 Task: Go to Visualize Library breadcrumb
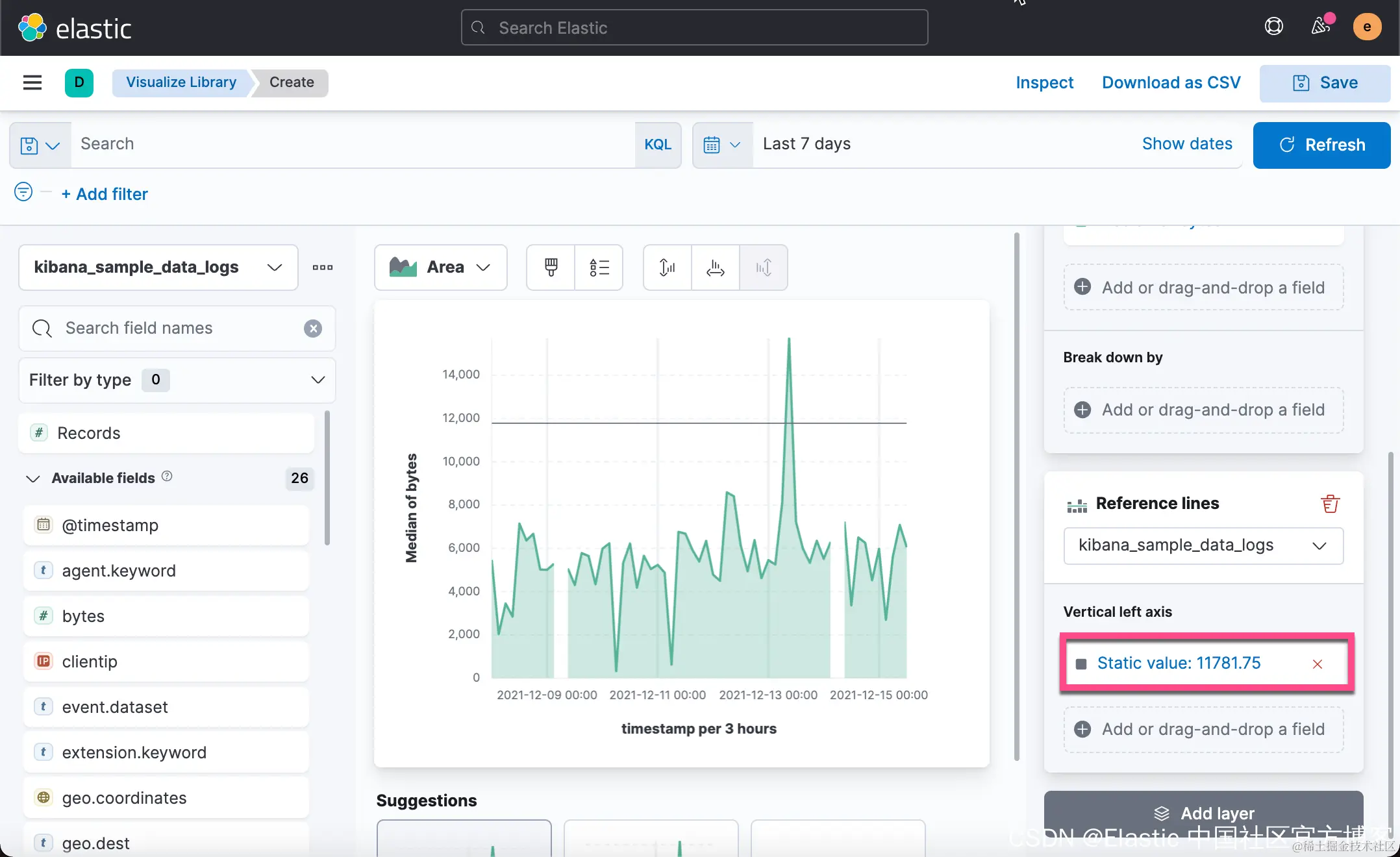[181, 82]
